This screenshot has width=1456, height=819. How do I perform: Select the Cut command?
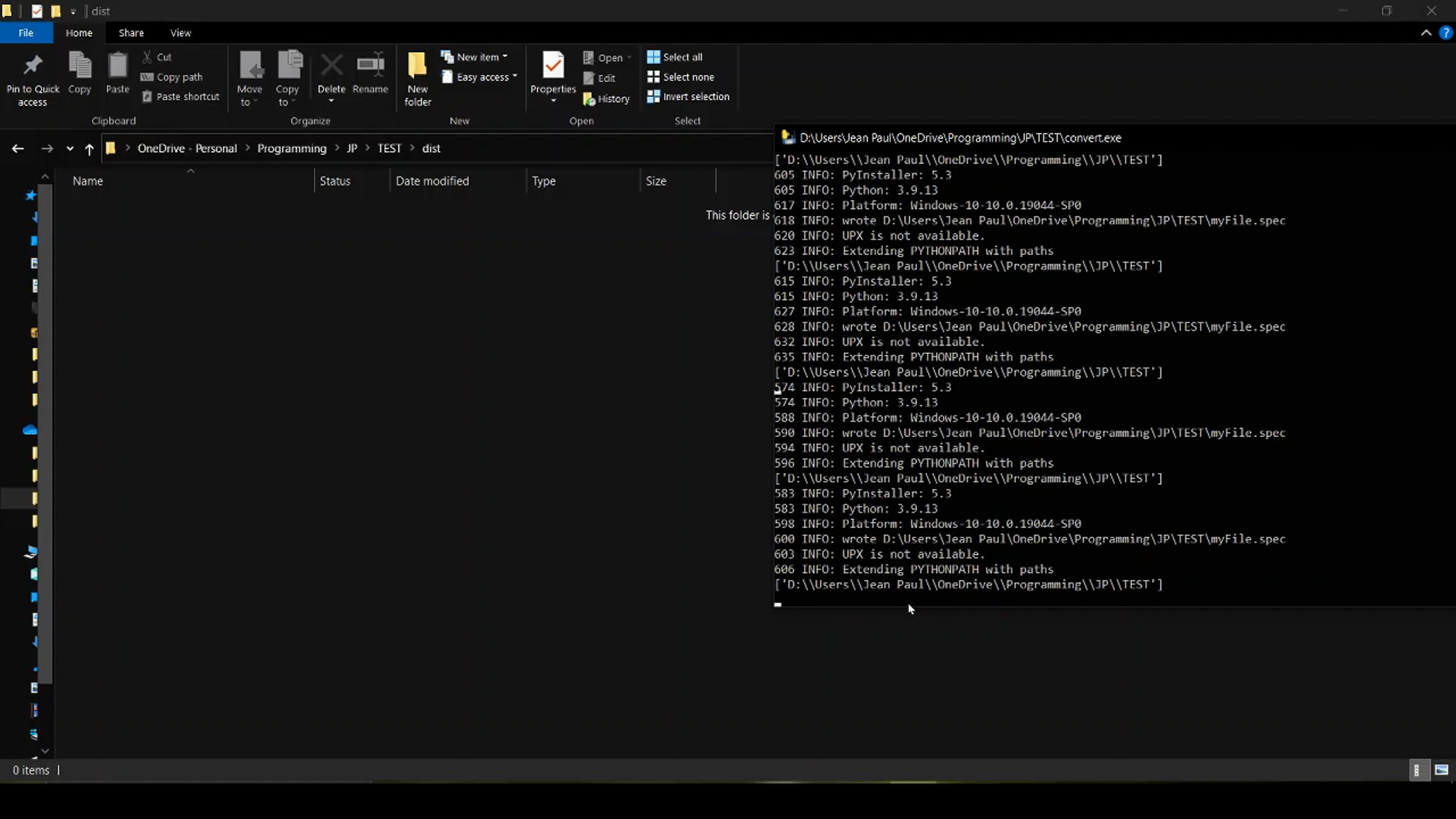pos(157,57)
